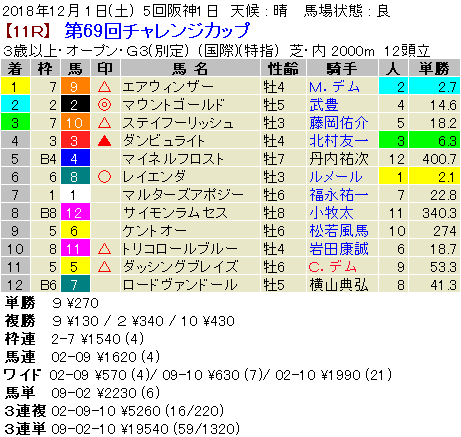The image size is (461, 437).
Task: Open jockey link 武豊
Action: (x=324, y=105)
